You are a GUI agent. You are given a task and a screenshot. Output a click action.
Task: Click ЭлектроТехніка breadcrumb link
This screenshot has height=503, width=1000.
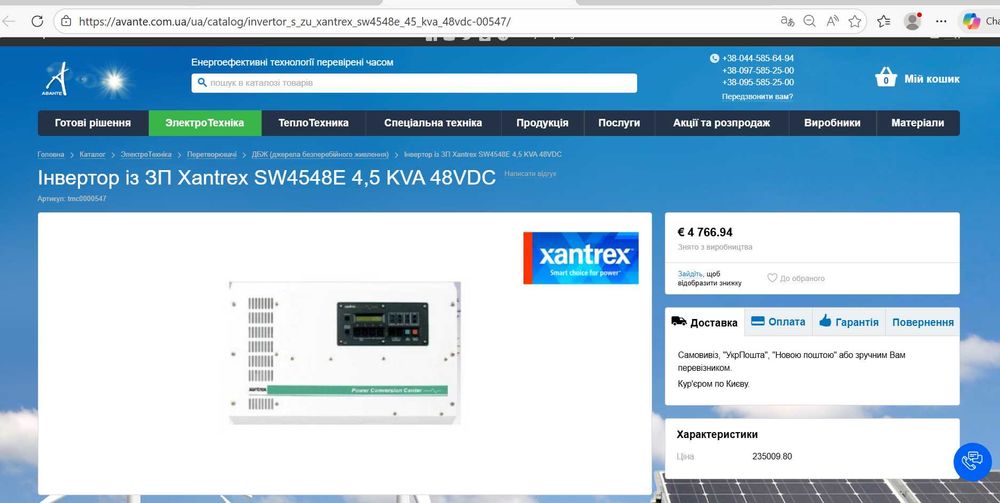pyautogui.click(x=146, y=154)
